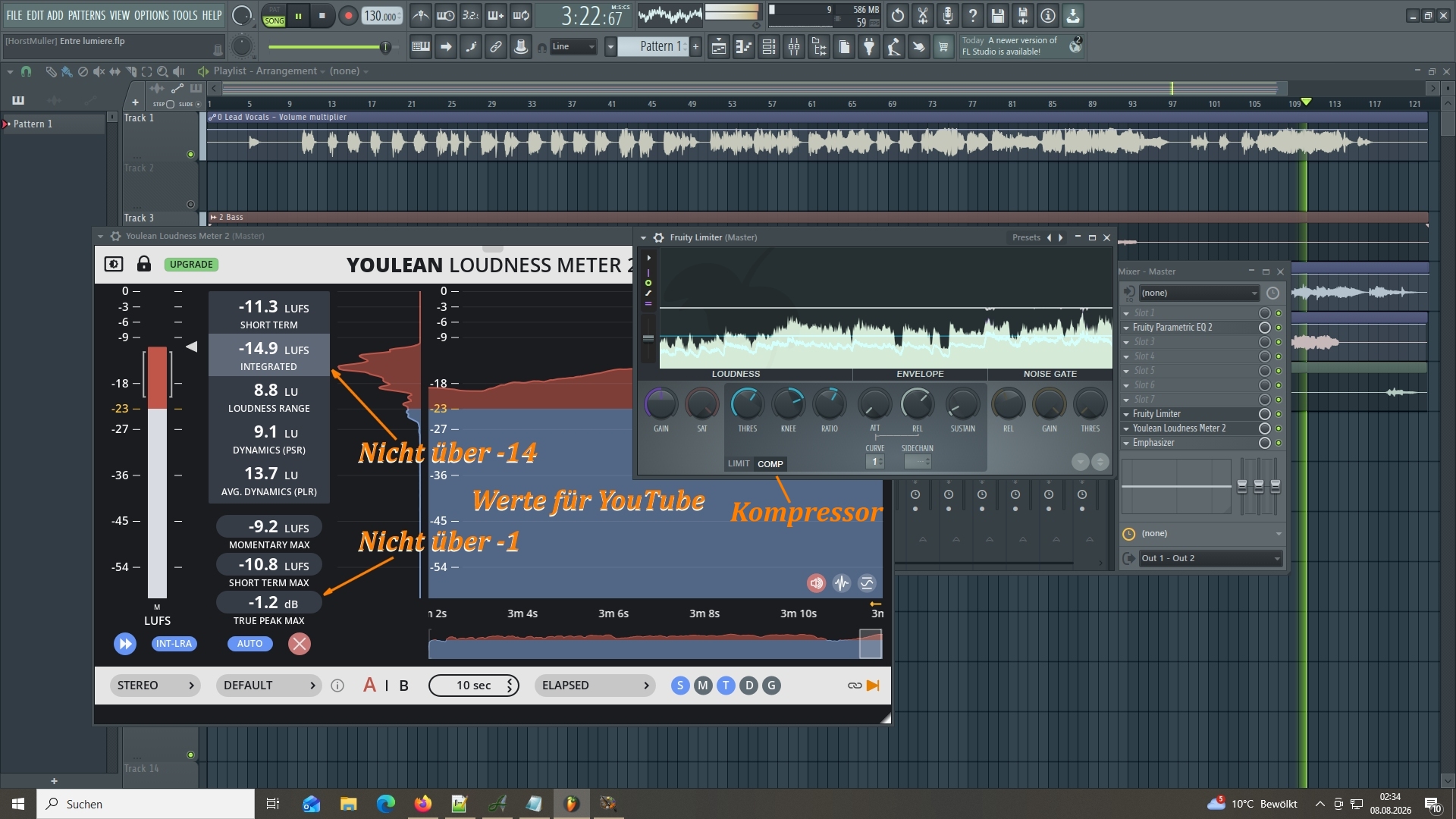
Task: Toggle INT-LRA button in Youlean
Action: (x=174, y=644)
